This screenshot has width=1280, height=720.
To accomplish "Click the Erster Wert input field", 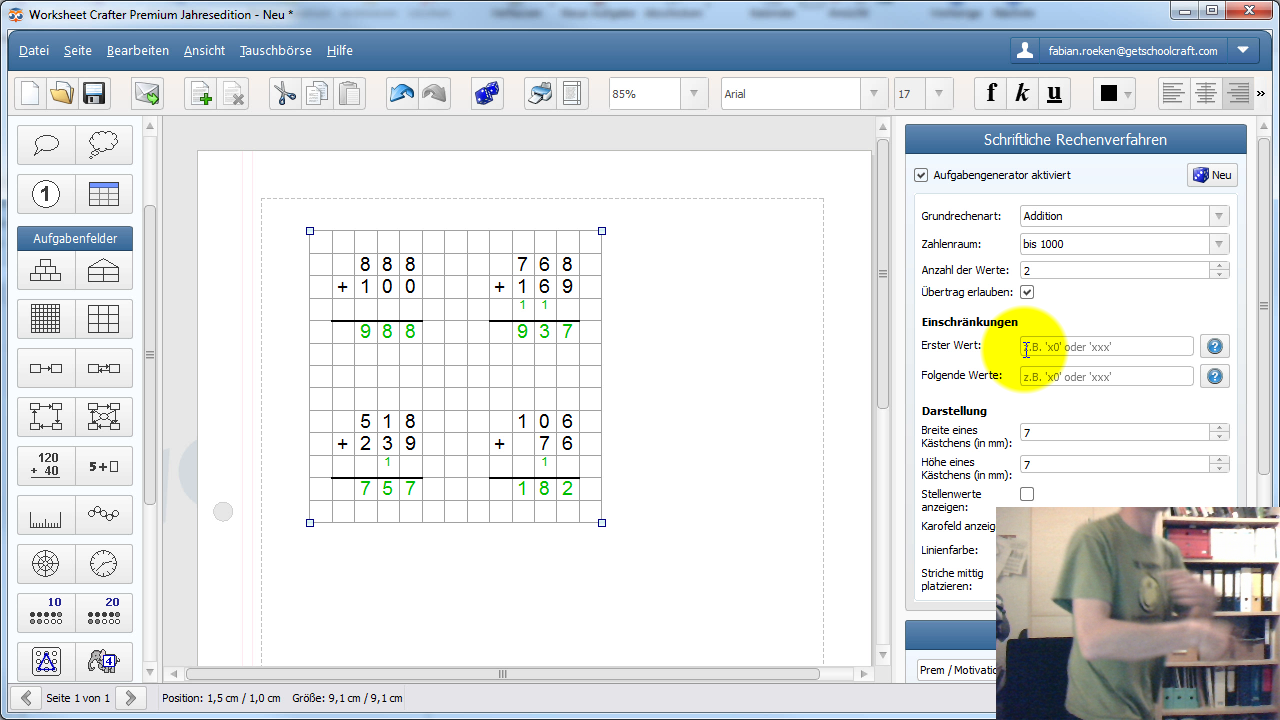I will (x=1107, y=347).
